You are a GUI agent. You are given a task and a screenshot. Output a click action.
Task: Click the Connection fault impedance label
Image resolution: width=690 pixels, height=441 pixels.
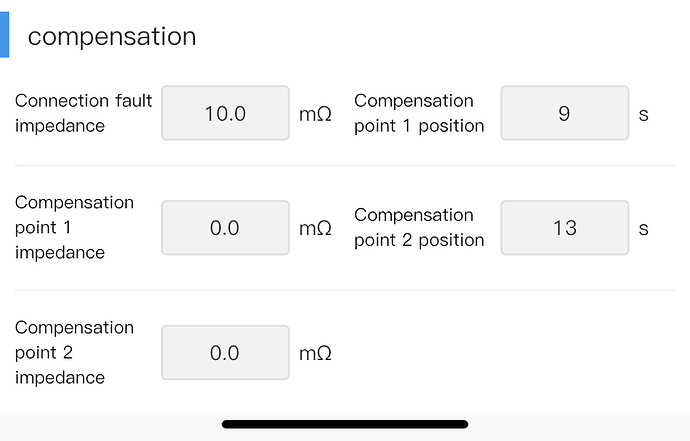(83, 113)
